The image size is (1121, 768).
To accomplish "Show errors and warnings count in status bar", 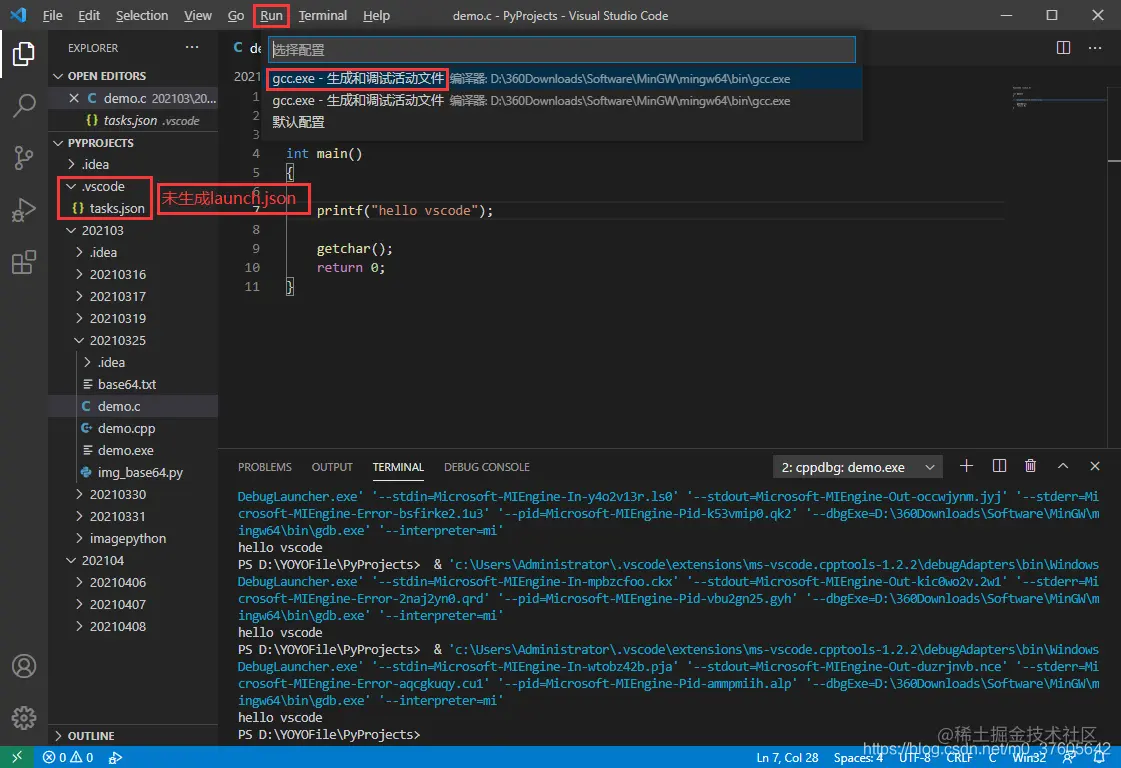I will pos(68,757).
